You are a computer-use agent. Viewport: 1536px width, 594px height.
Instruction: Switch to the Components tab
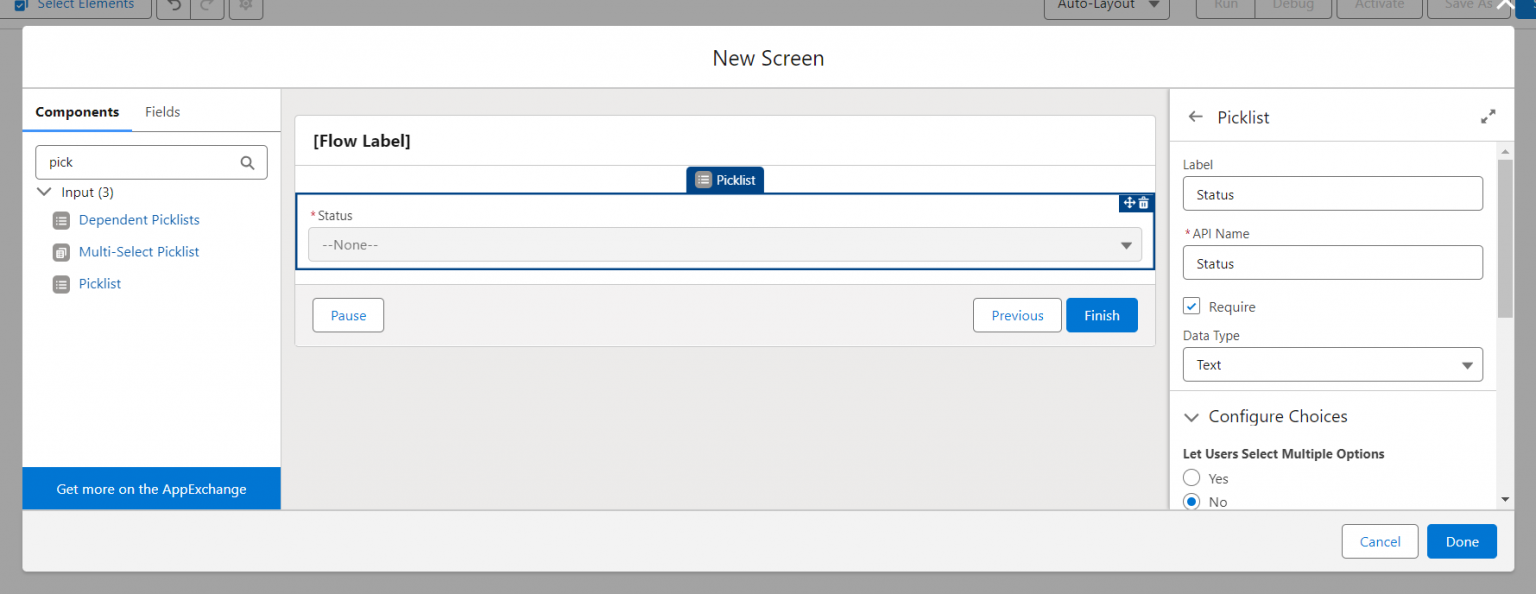point(76,111)
